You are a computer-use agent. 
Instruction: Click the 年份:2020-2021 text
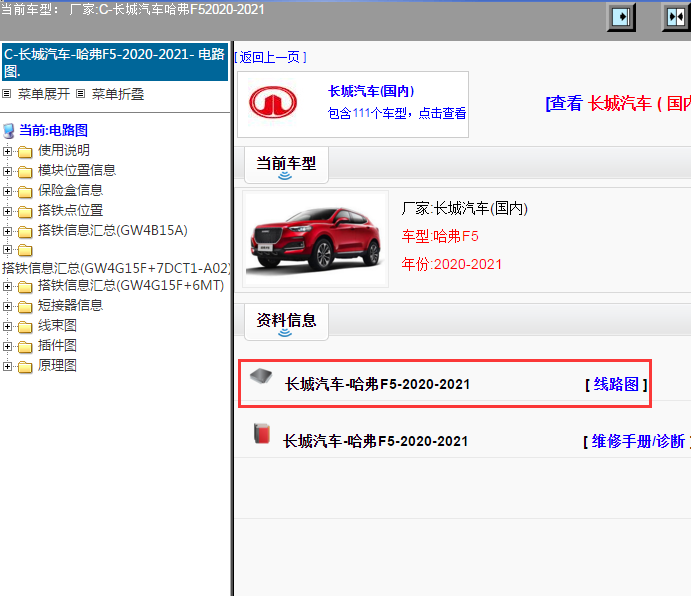(452, 264)
